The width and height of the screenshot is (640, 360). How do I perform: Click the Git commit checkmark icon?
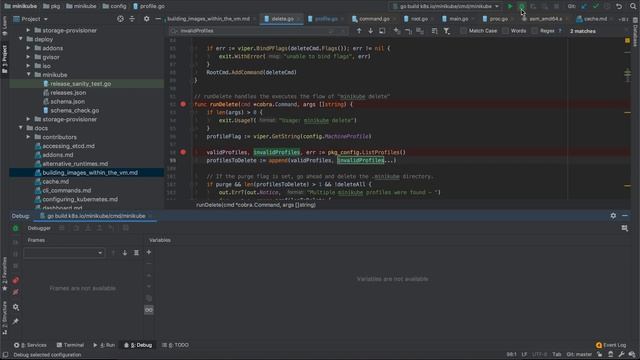596,7
